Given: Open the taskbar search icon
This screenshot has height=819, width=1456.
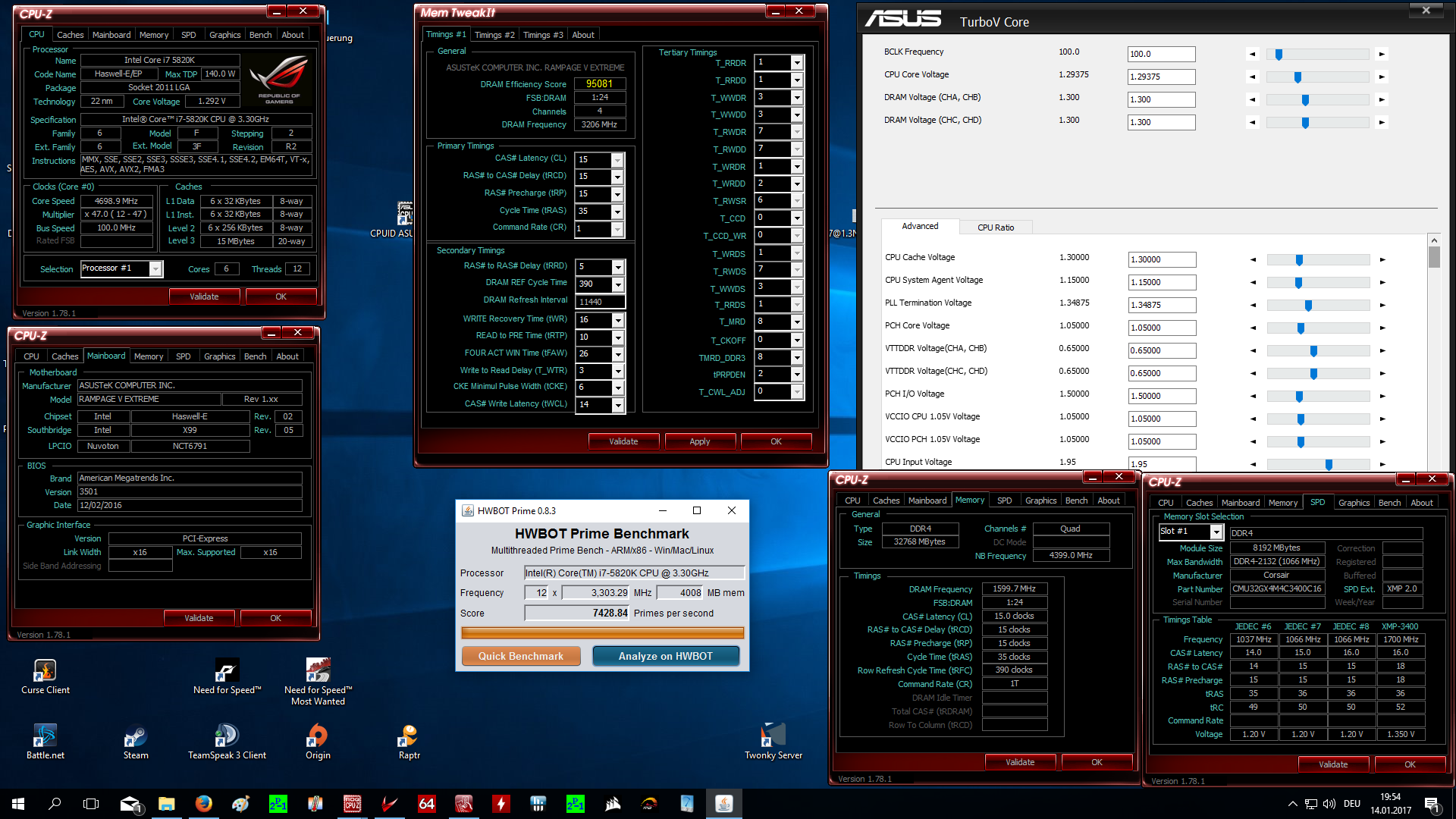Looking at the screenshot, I should 55,804.
